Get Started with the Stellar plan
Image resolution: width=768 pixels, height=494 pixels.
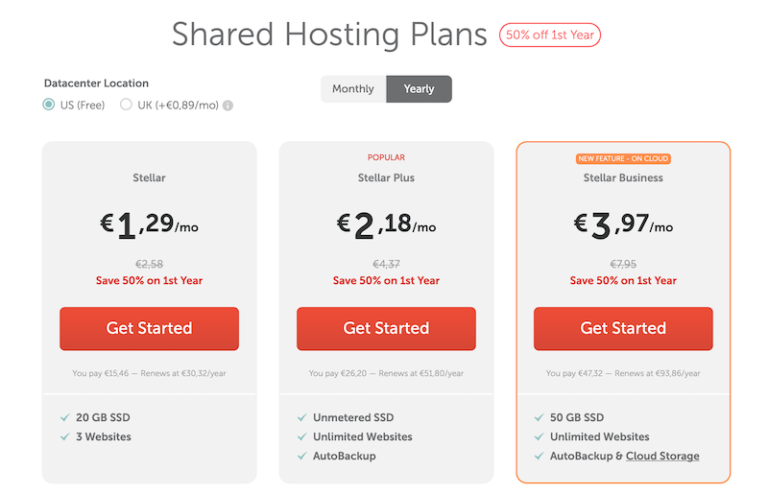click(x=149, y=328)
